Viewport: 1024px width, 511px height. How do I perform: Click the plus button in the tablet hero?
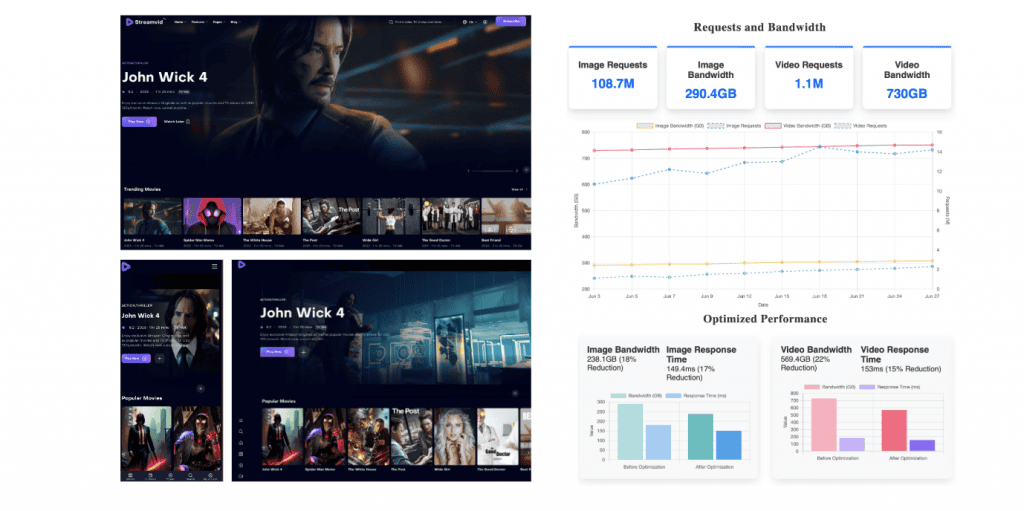(303, 352)
